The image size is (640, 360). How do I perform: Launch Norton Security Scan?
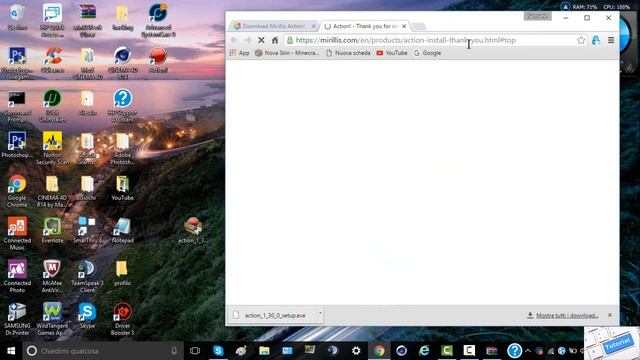[53, 149]
